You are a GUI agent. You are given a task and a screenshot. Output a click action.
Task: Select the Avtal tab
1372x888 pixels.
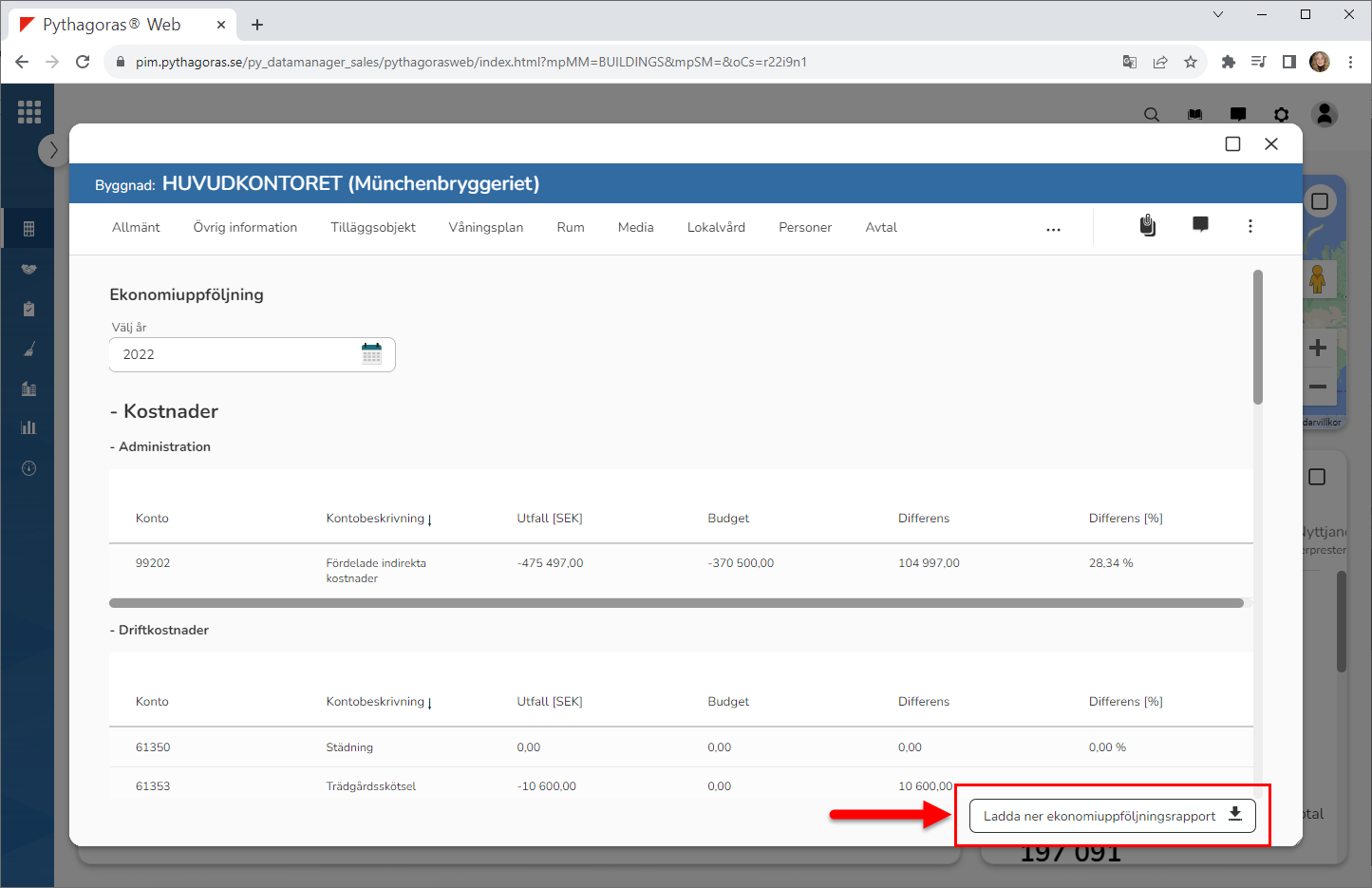[x=880, y=228]
